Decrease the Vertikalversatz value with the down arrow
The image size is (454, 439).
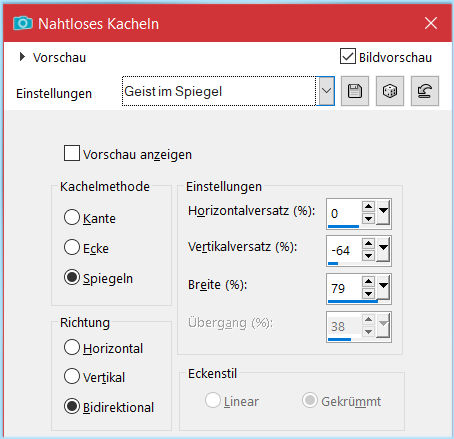point(368,256)
